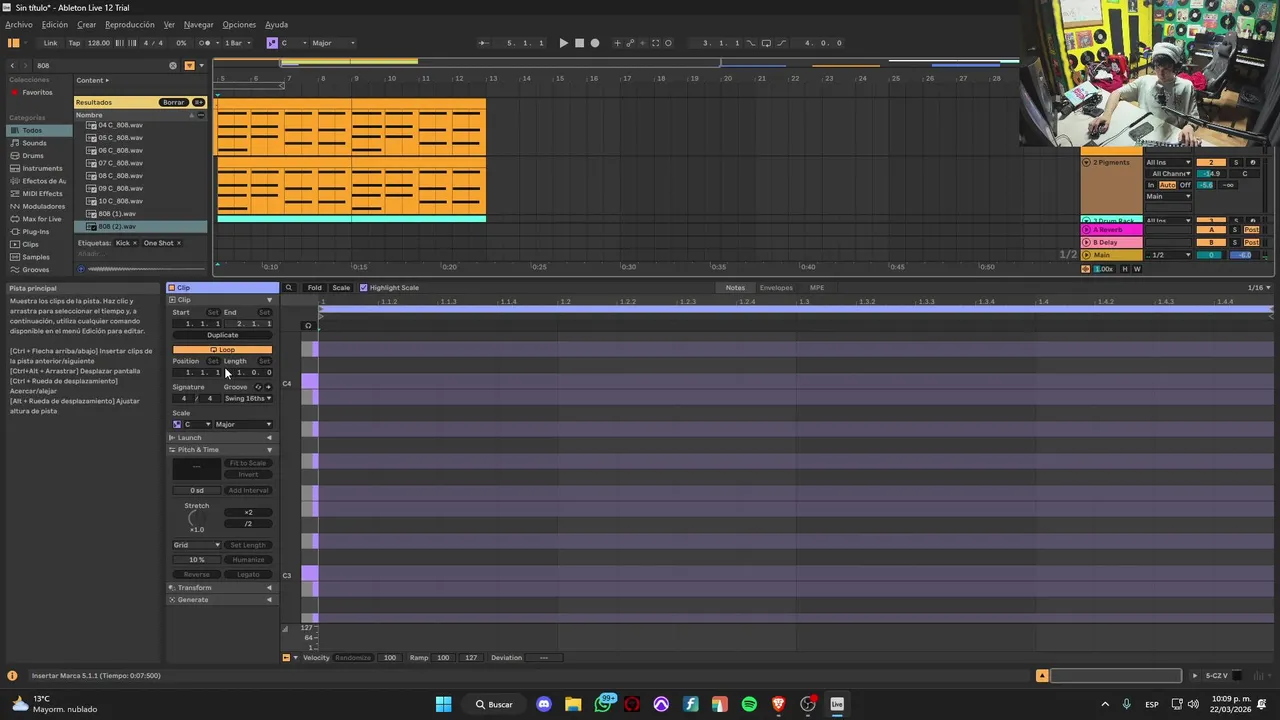
Task: Toggle the Highlight Scale checkbox
Action: (x=363, y=288)
